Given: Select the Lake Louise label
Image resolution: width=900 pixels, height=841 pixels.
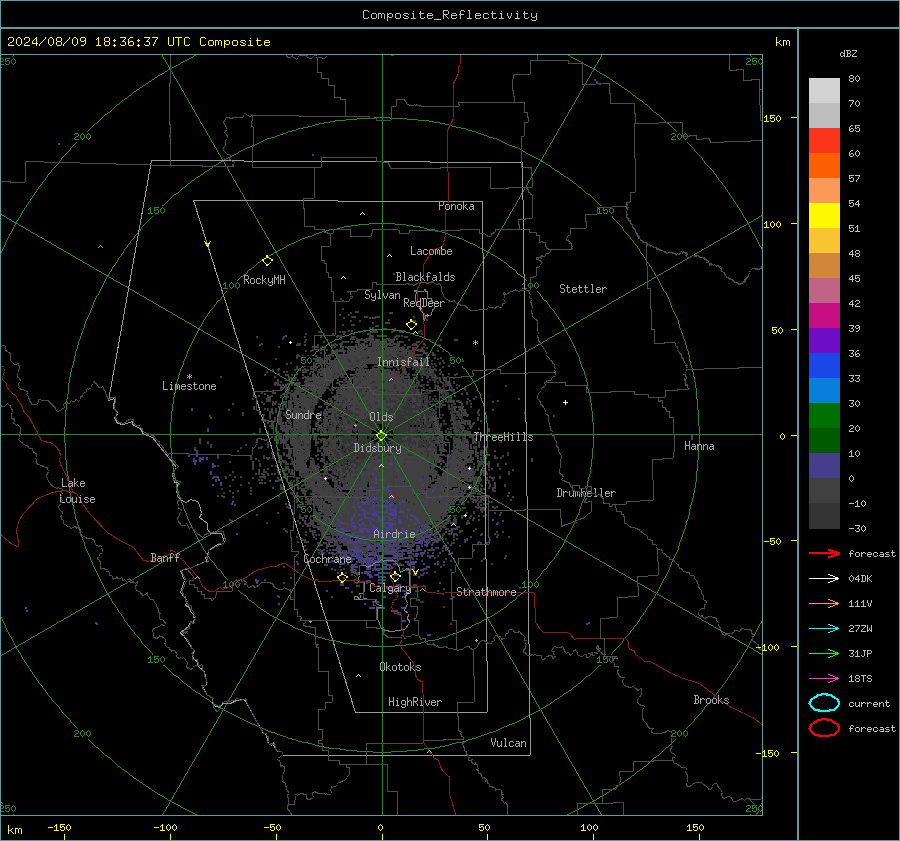Looking at the screenshot, I should [77, 491].
